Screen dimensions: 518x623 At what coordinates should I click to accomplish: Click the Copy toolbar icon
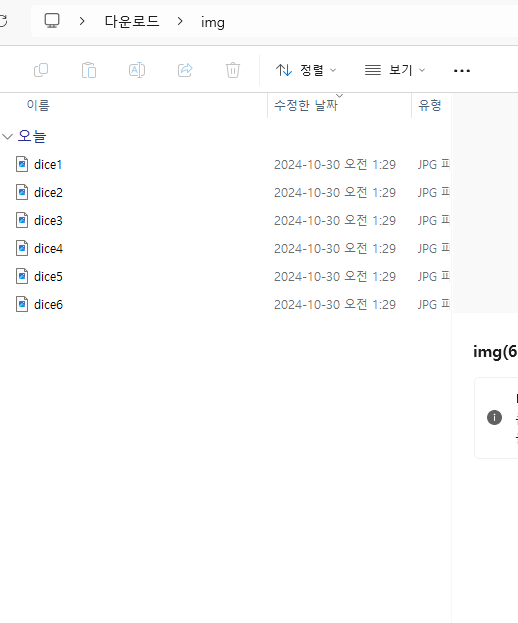pos(41,70)
